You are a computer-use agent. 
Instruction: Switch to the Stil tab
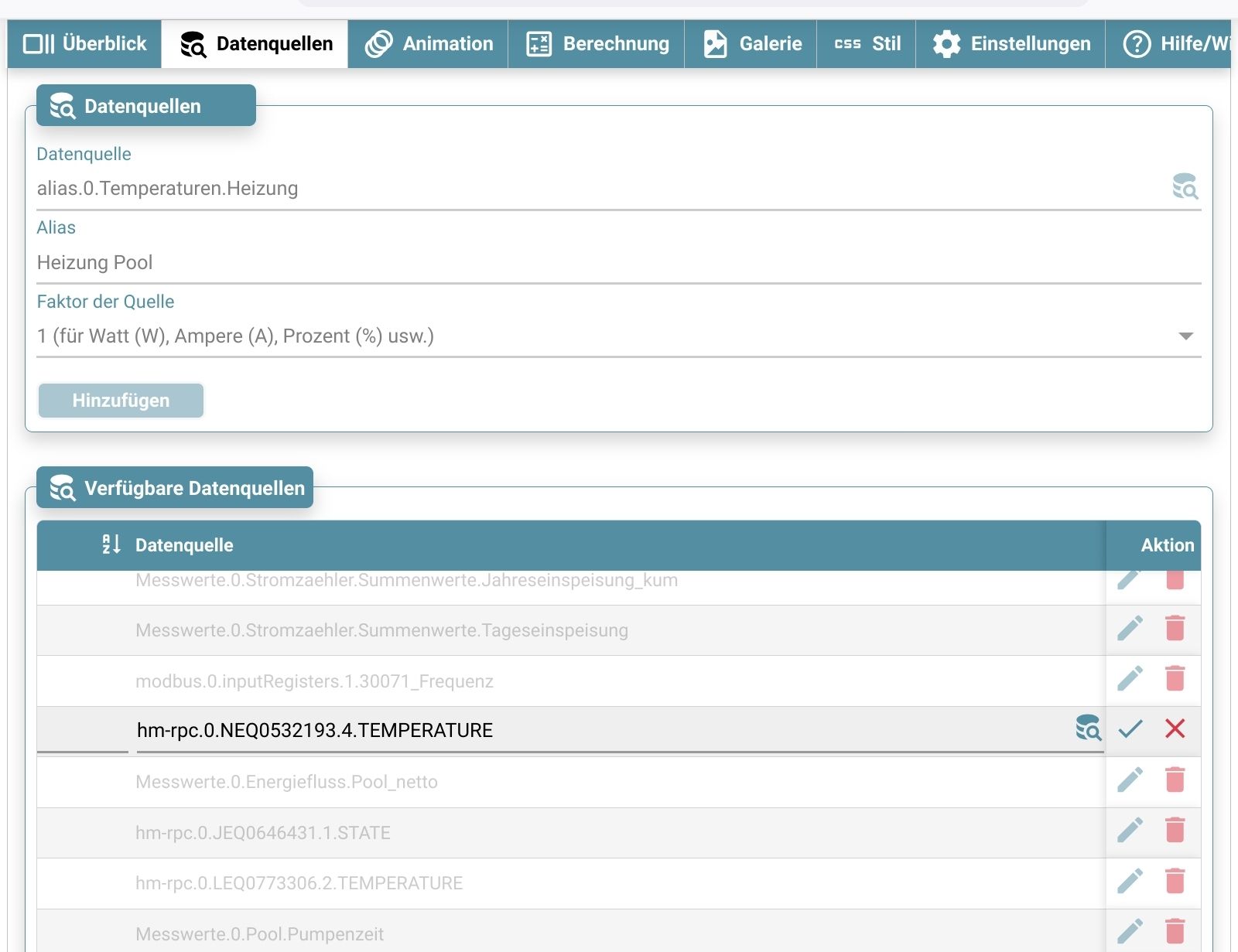(x=867, y=44)
